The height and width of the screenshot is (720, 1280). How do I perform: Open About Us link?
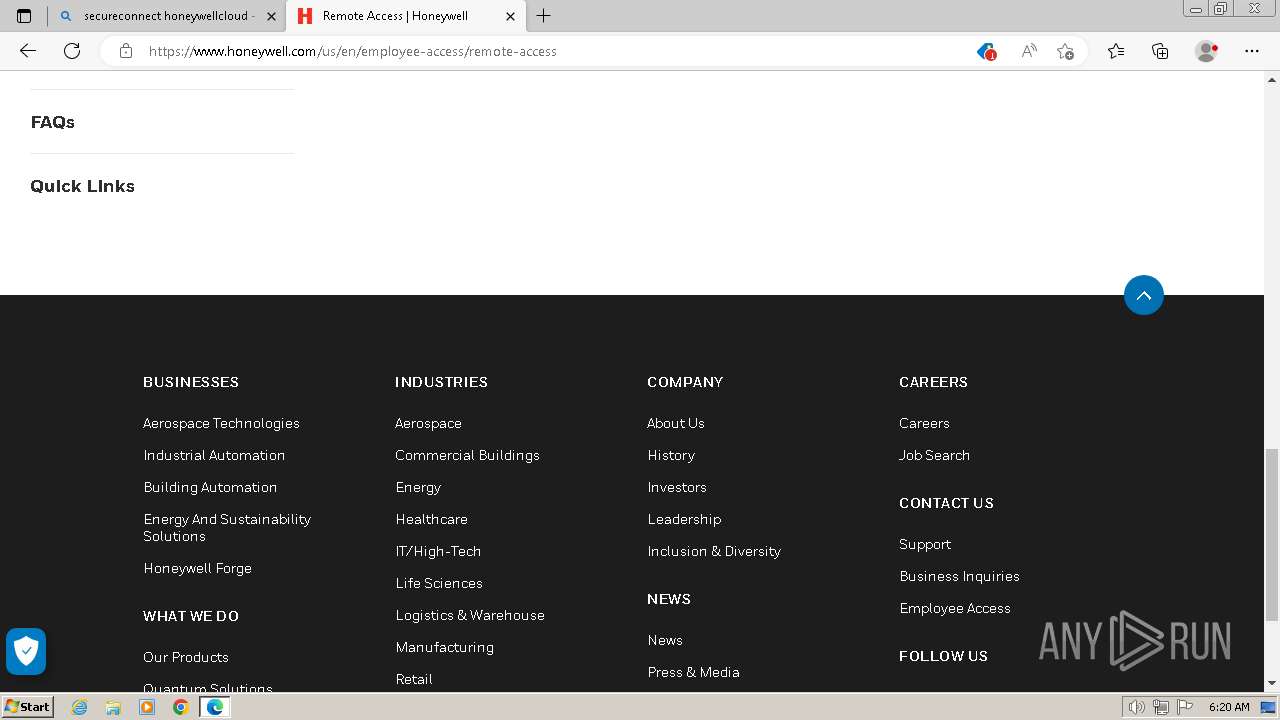(676, 423)
